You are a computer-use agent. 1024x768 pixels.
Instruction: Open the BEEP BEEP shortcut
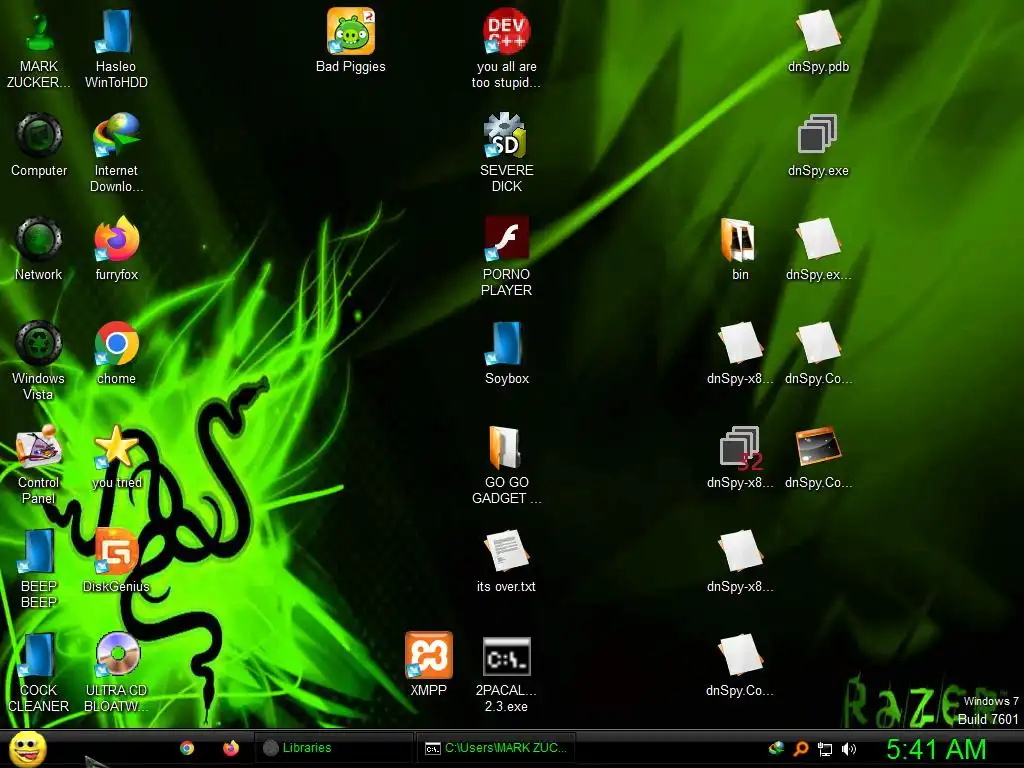(x=39, y=568)
